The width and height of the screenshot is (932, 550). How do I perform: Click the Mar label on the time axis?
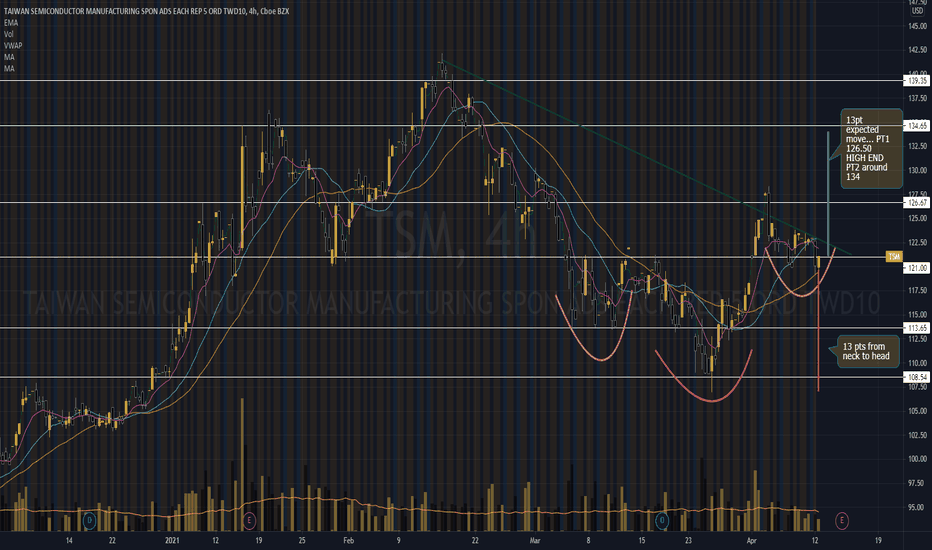tap(535, 540)
